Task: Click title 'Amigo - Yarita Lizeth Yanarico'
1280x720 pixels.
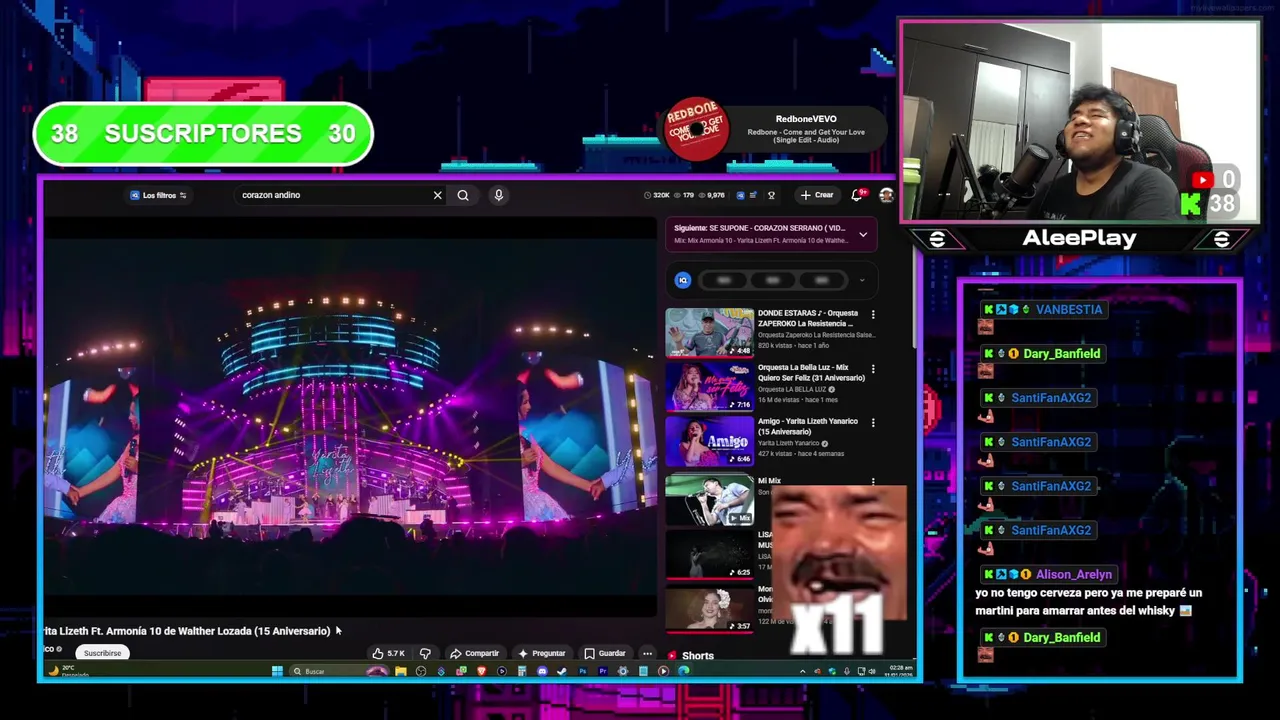Action: pos(808,426)
